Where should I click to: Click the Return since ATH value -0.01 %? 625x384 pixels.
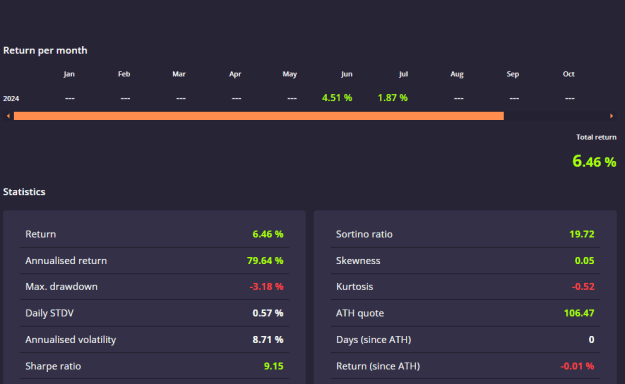(x=577, y=366)
